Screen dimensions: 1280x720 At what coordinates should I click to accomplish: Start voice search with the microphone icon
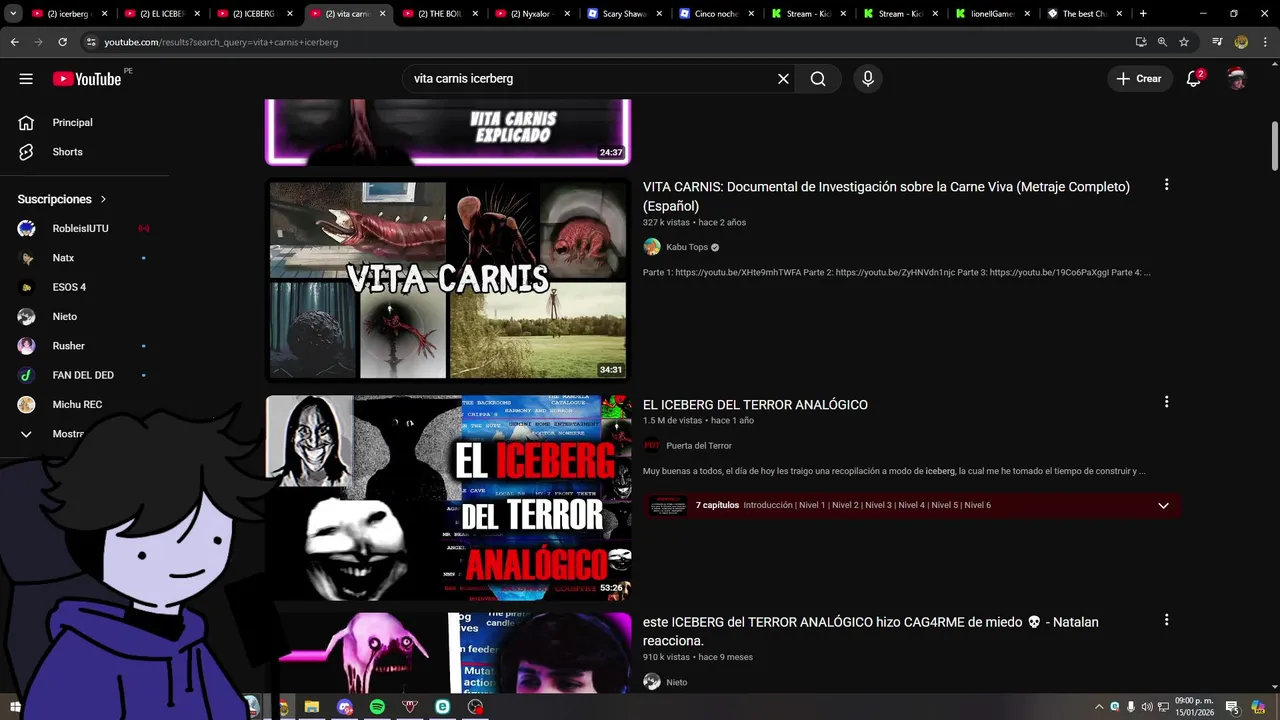pyautogui.click(x=867, y=79)
